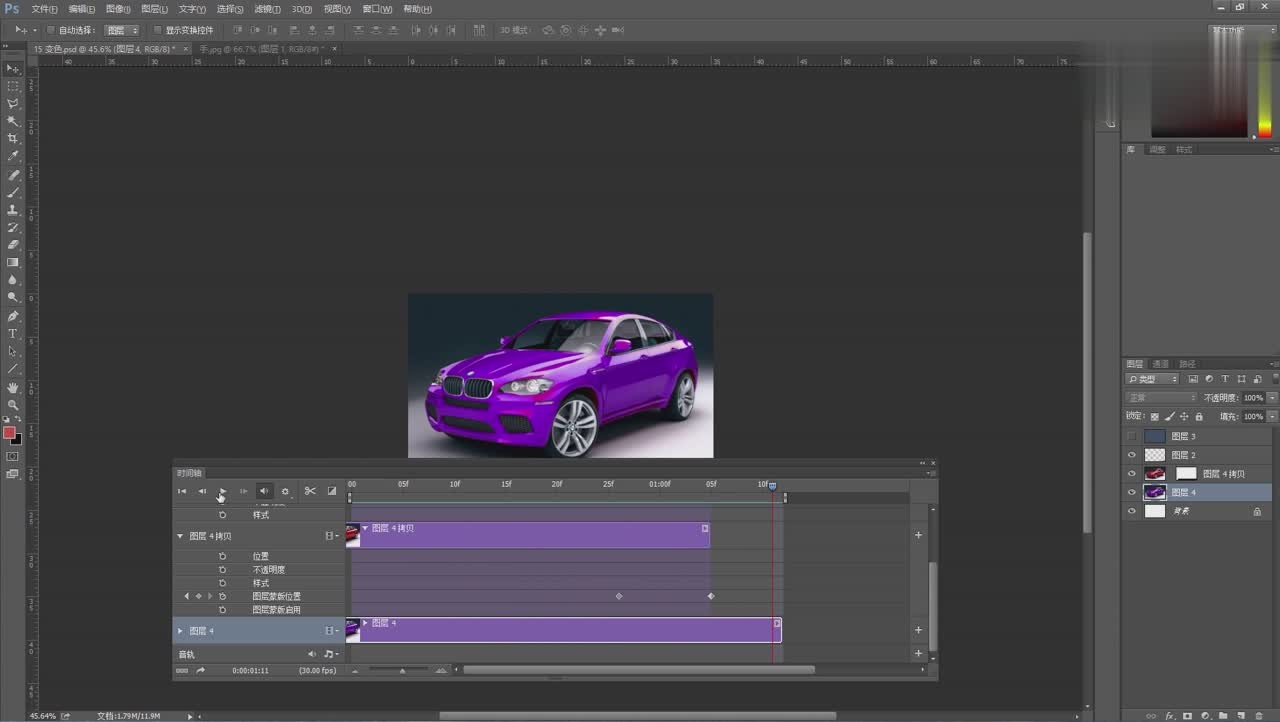
Task: Select the Eraser tool
Action: point(13,245)
